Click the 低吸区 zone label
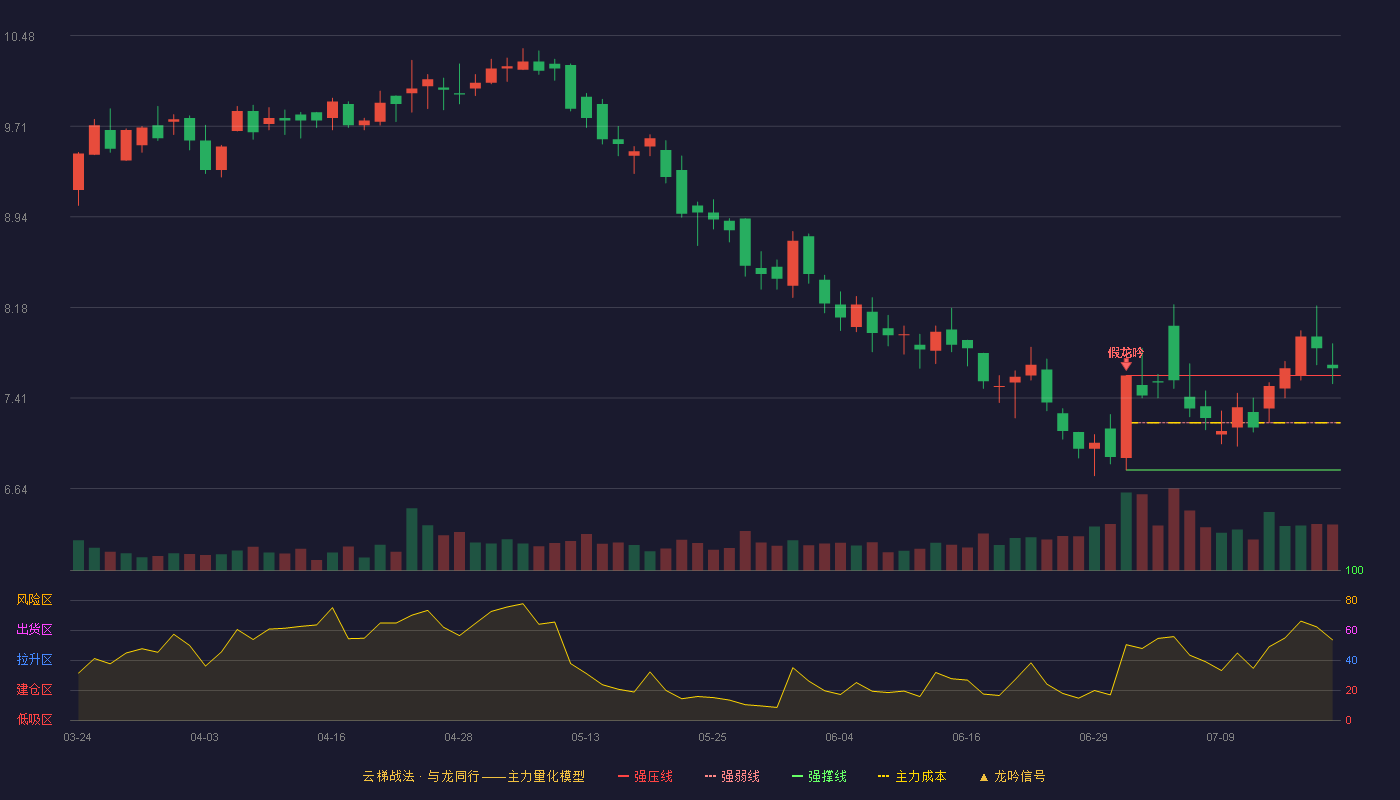 (34, 720)
